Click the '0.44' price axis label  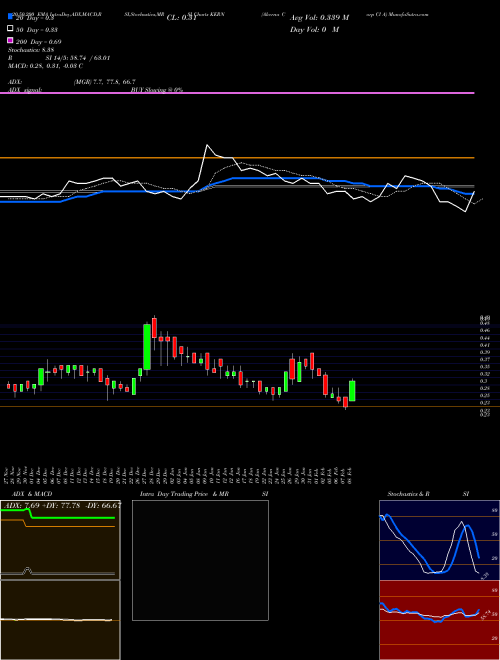484,338
